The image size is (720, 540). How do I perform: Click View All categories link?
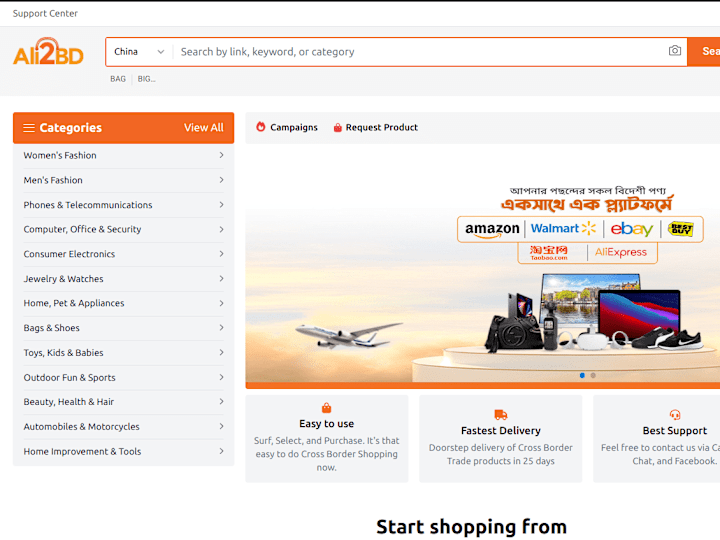(x=203, y=128)
